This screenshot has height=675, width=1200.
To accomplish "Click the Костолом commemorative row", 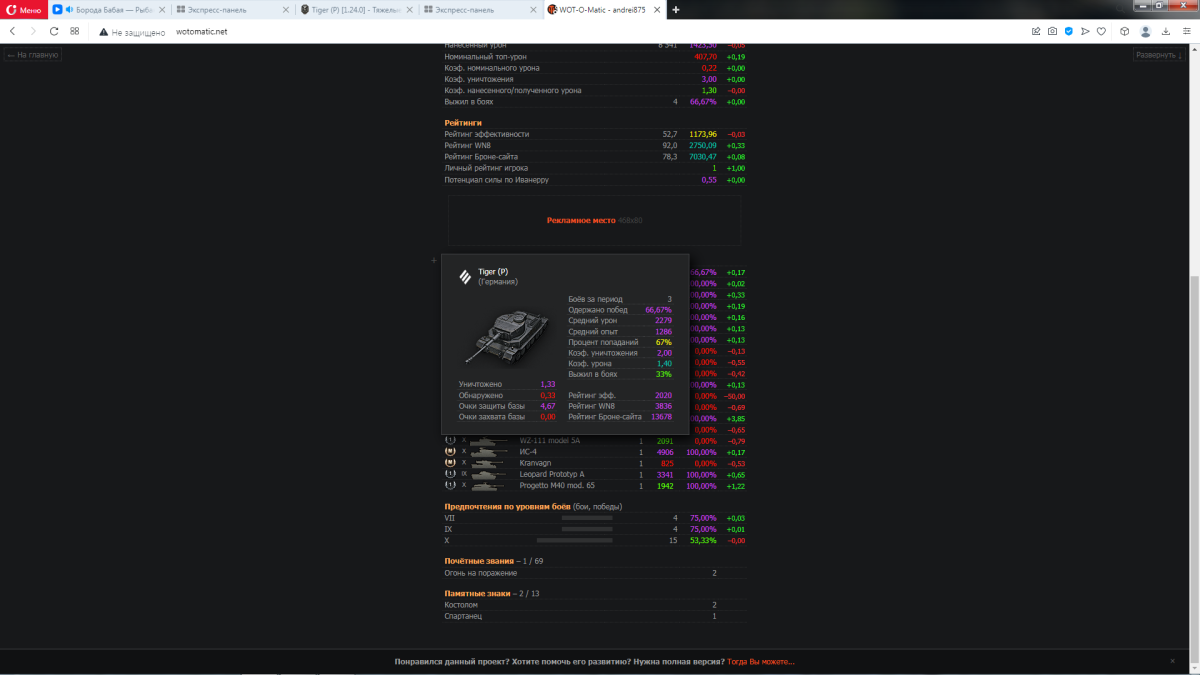I will pos(595,605).
